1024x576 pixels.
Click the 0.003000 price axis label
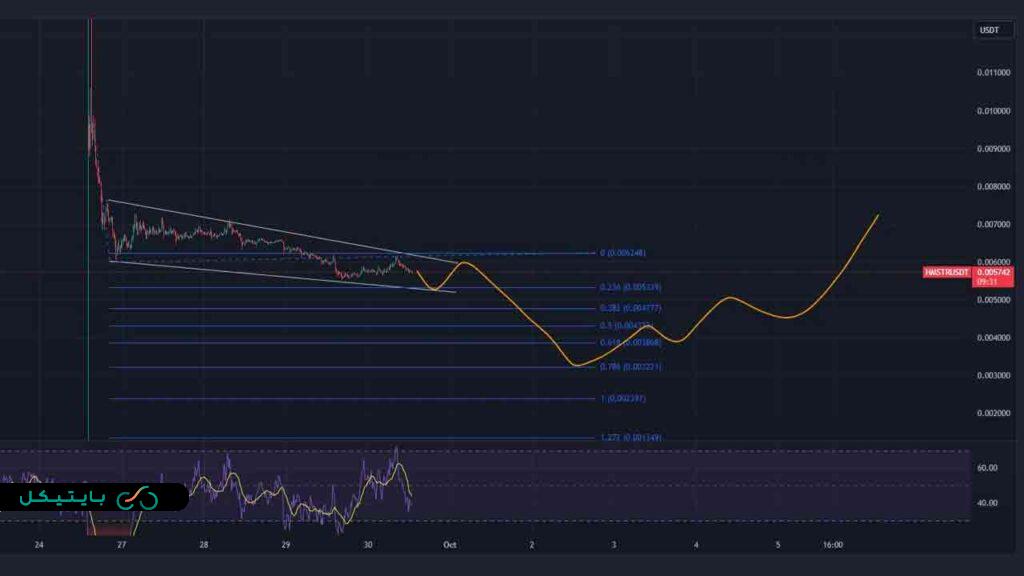pos(994,375)
